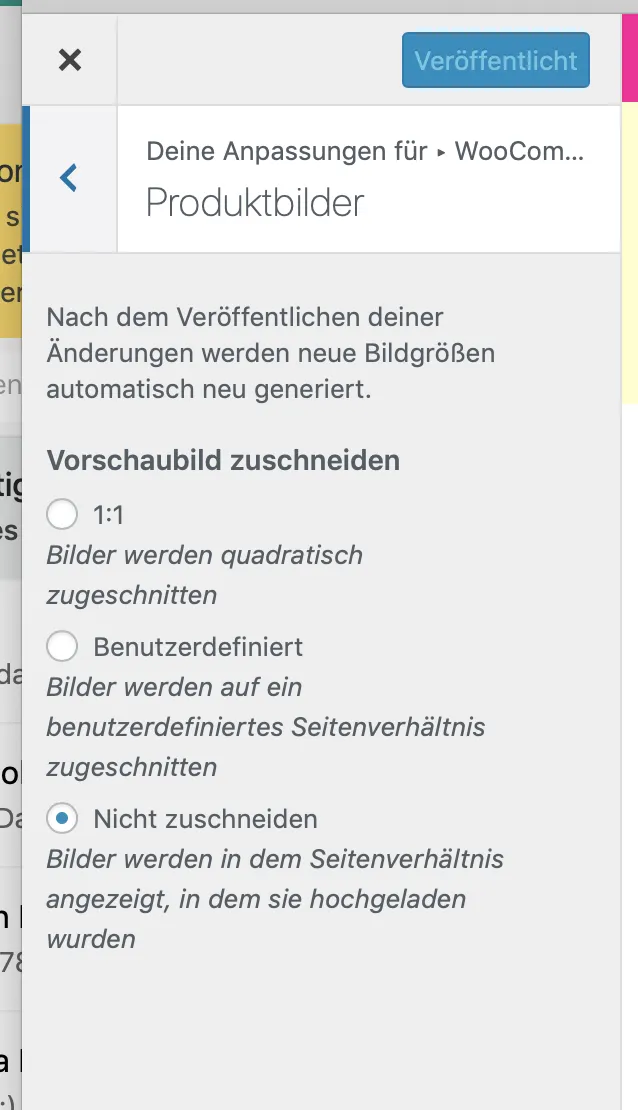
Task: Click the description mentioning "hochgeladen wurden"
Action: 275,899
